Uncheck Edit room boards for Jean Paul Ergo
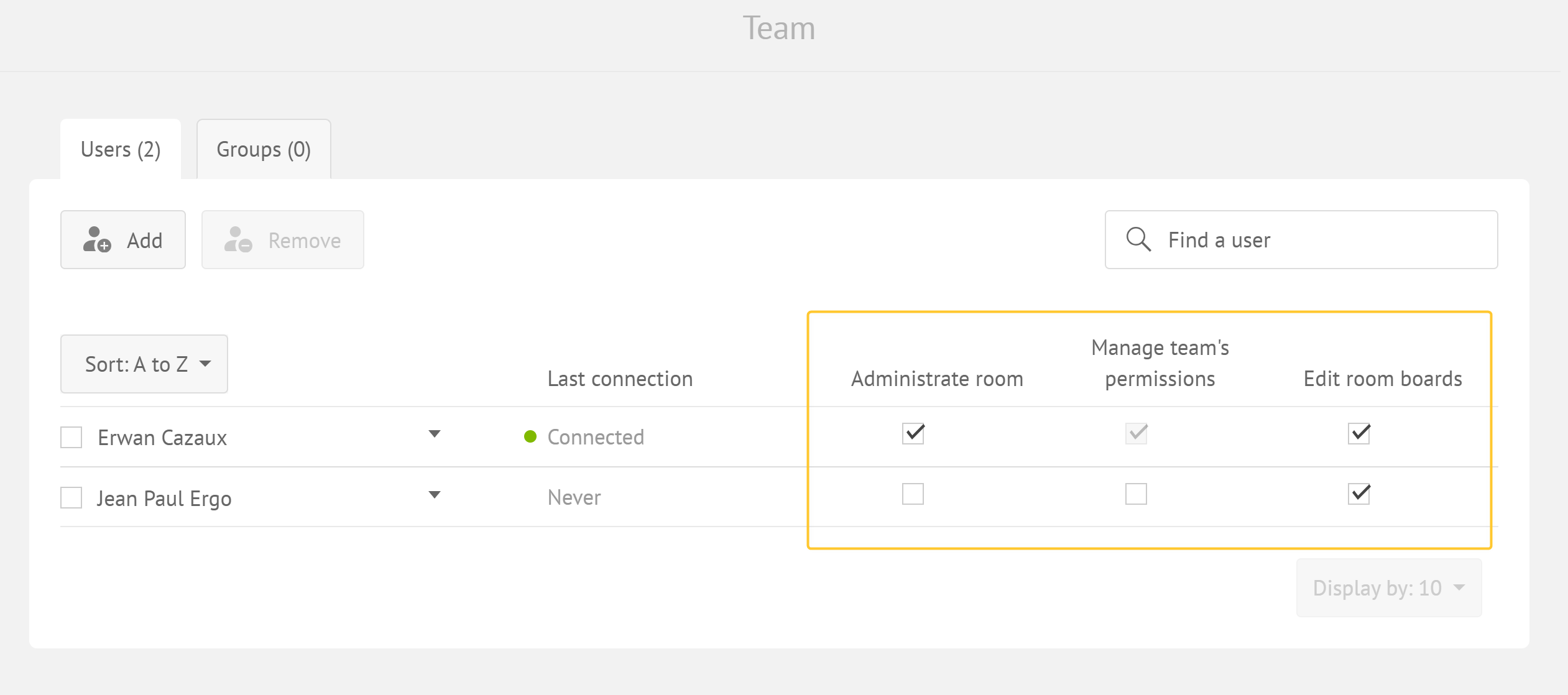This screenshot has width=1568, height=695. 1359,494
